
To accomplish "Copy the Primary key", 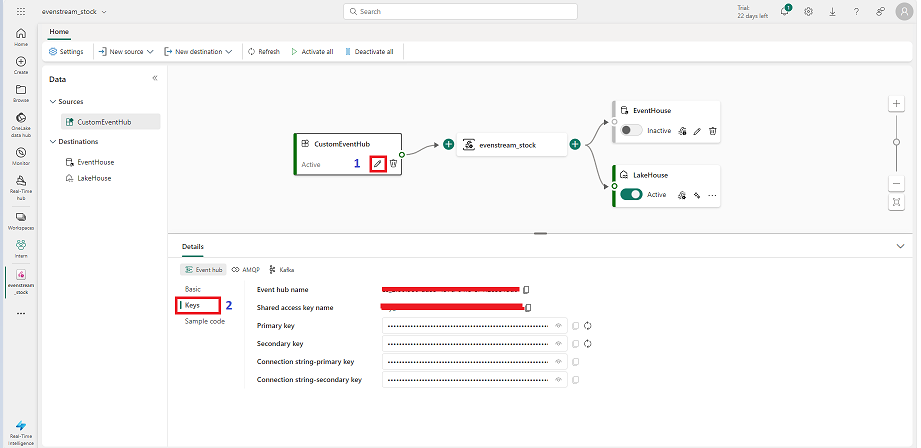I will pos(576,325).
